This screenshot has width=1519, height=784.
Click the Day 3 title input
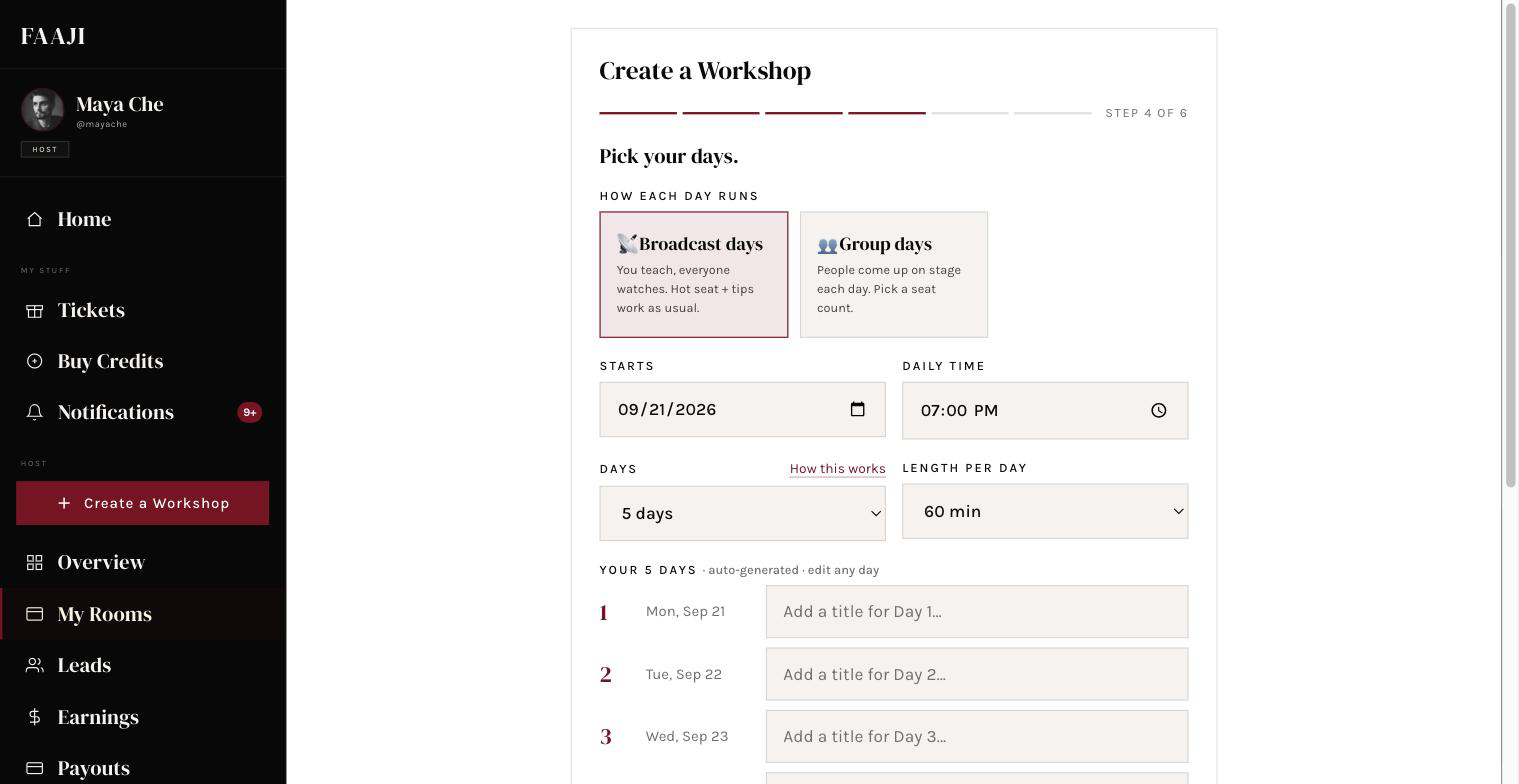point(977,736)
